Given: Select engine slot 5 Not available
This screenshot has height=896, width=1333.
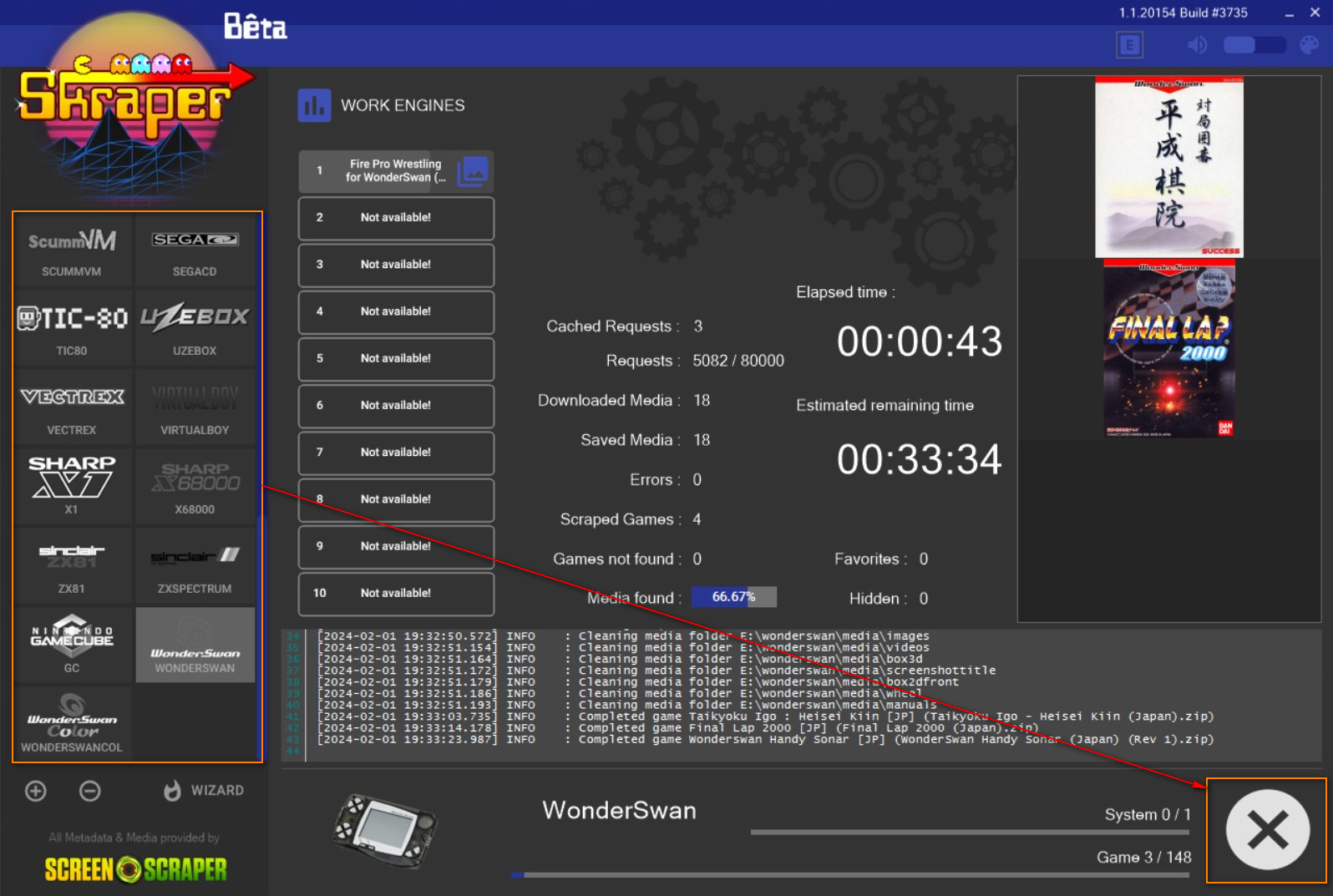Looking at the screenshot, I should coord(396,359).
